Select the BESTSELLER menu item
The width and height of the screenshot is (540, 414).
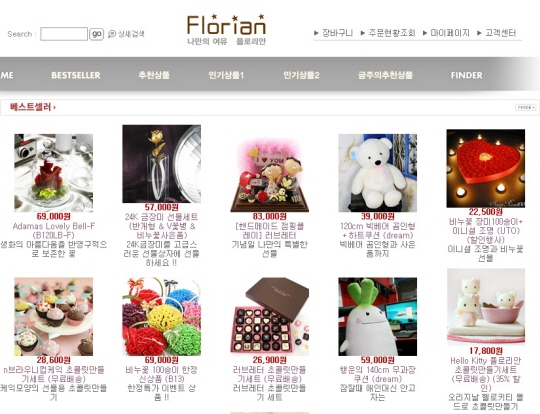[76, 75]
